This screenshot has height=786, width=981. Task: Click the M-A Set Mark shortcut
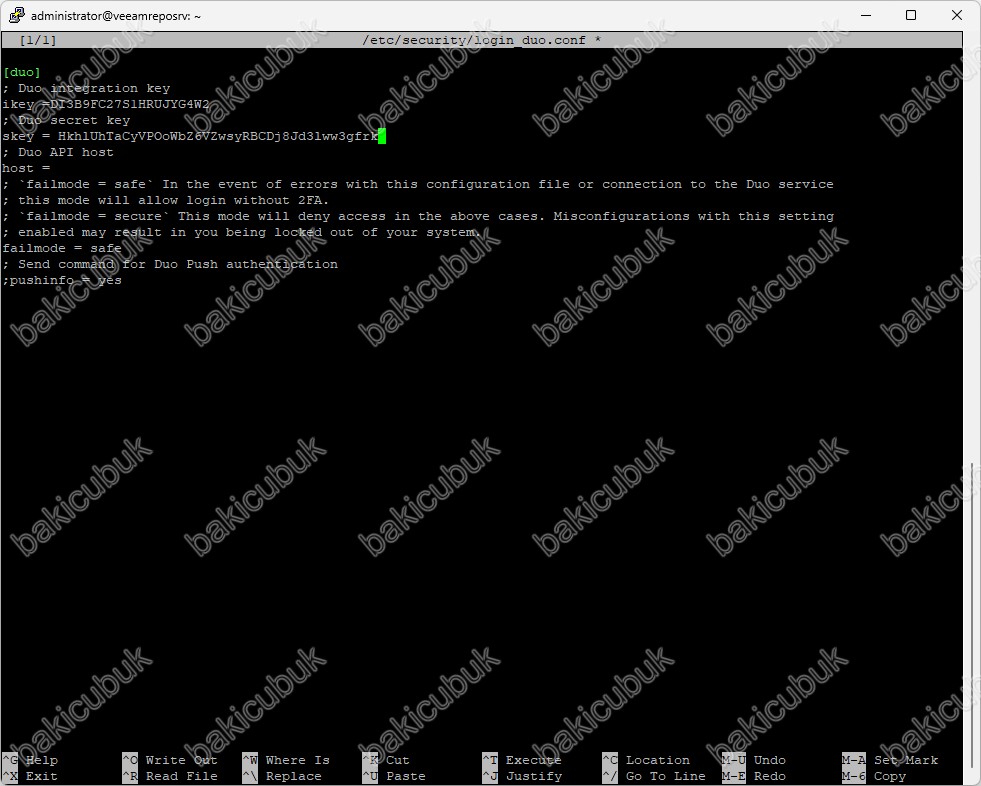pyautogui.click(x=890, y=760)
